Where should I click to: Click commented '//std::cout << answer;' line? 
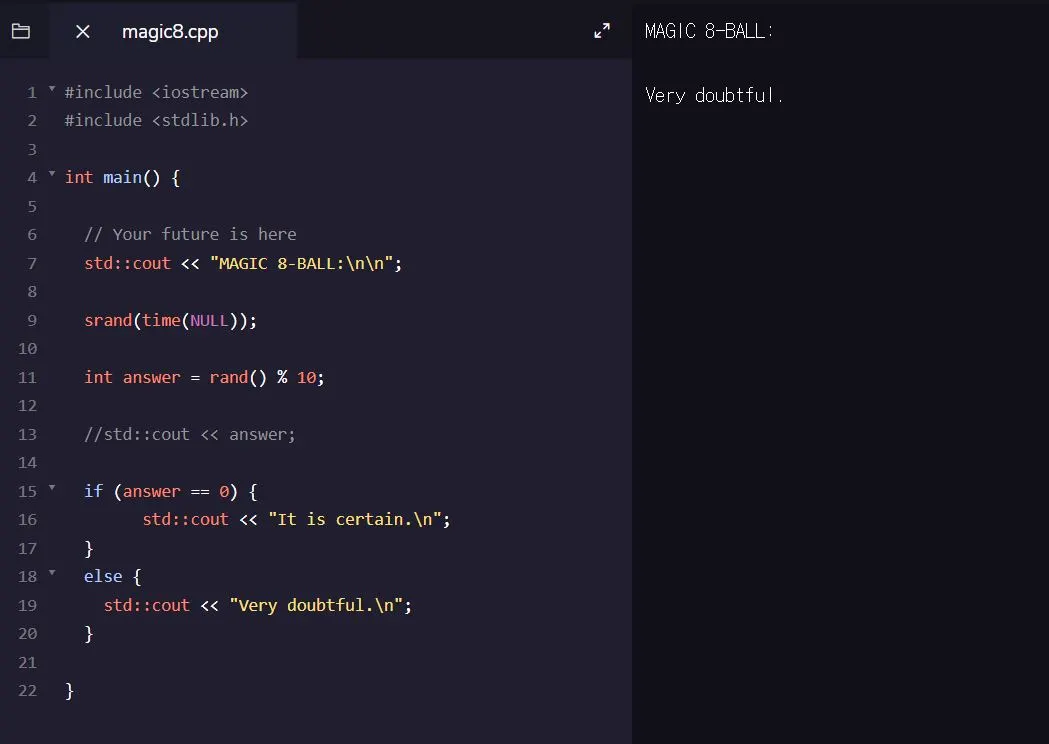click(x=189, y=434)
